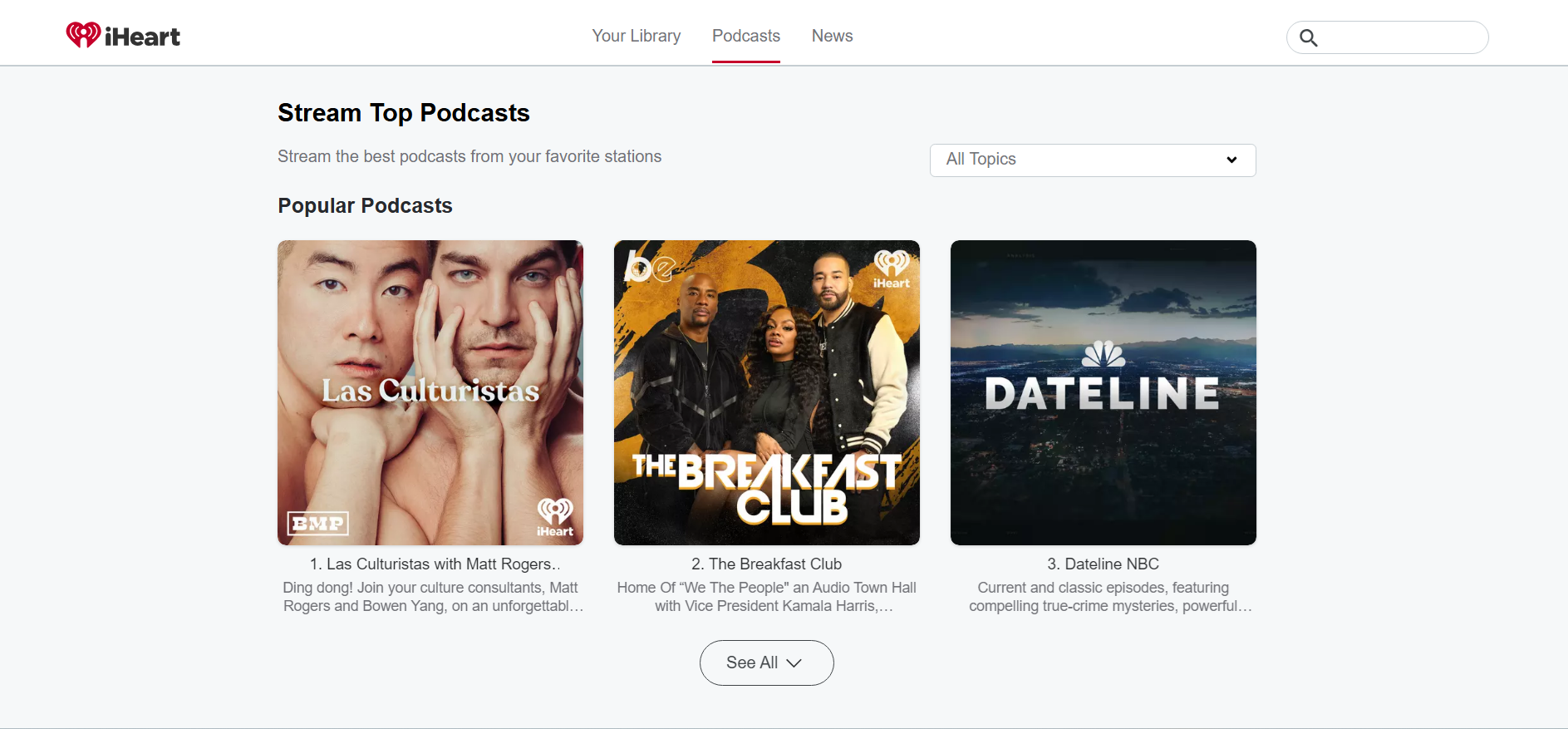1568x729 pixels.
Task: Click the NBC peacock logo on the Dateline cover
Action: (1103, 355)
